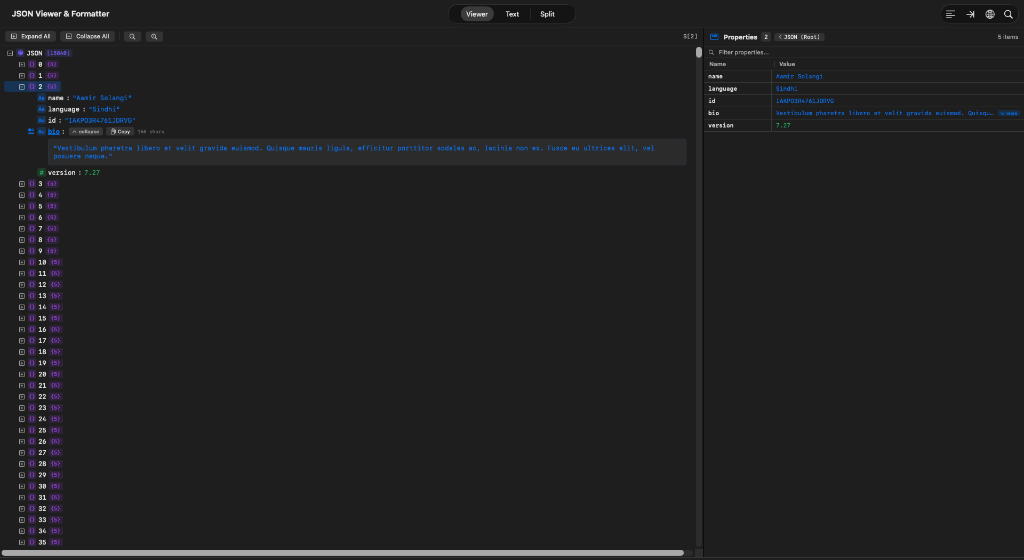
Task: Collapse the bio text with the collapse button
Action: tap(86, 131)
